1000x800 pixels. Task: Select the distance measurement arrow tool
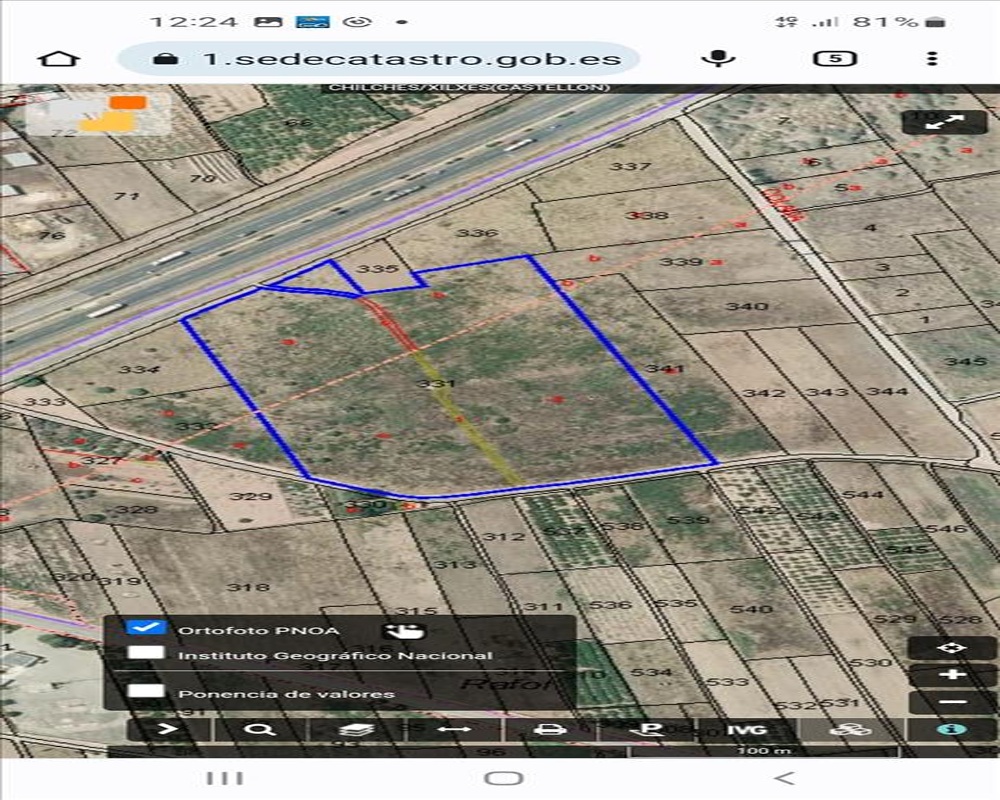click(453, 729)
